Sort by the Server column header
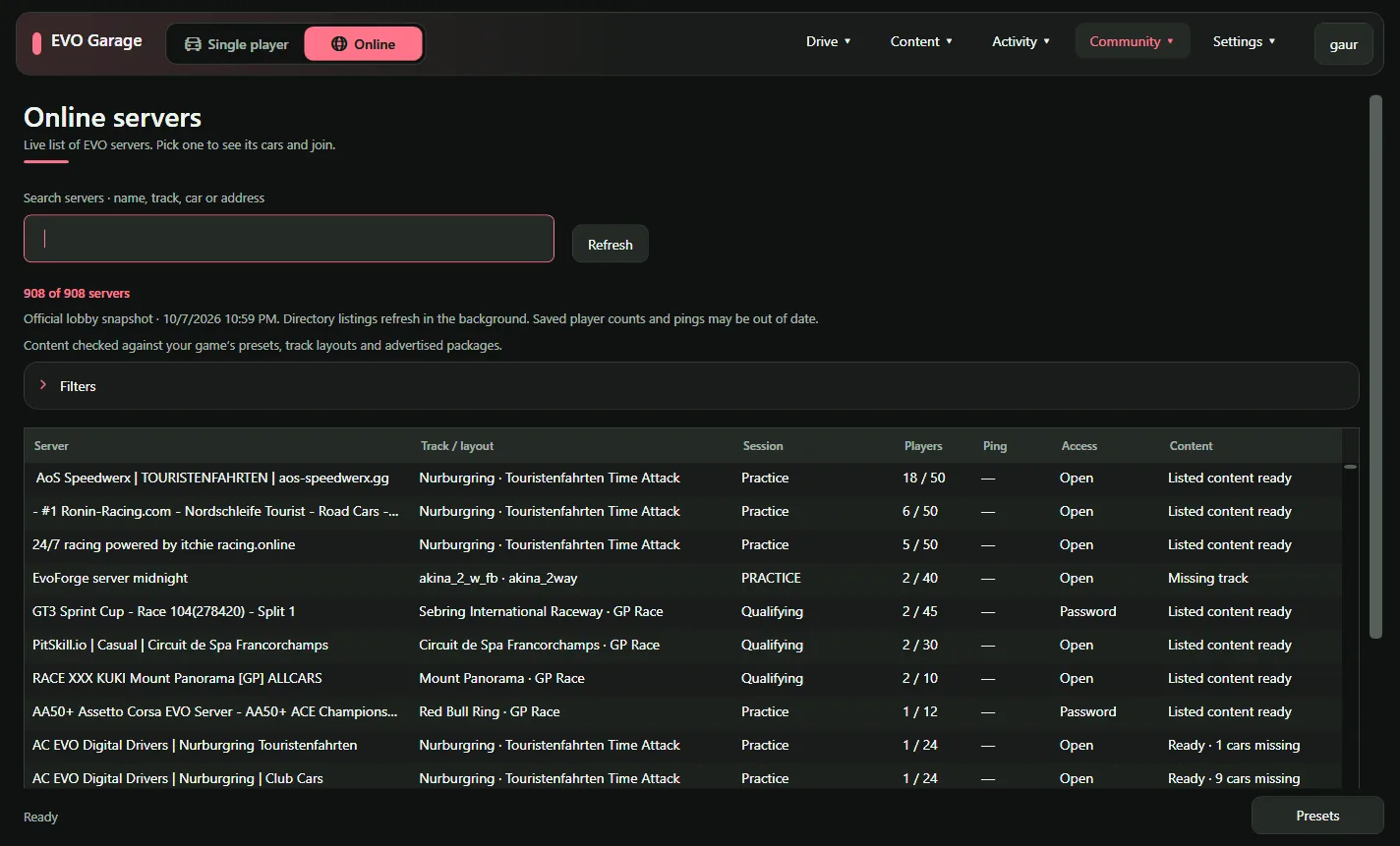 tap(51, 446)
